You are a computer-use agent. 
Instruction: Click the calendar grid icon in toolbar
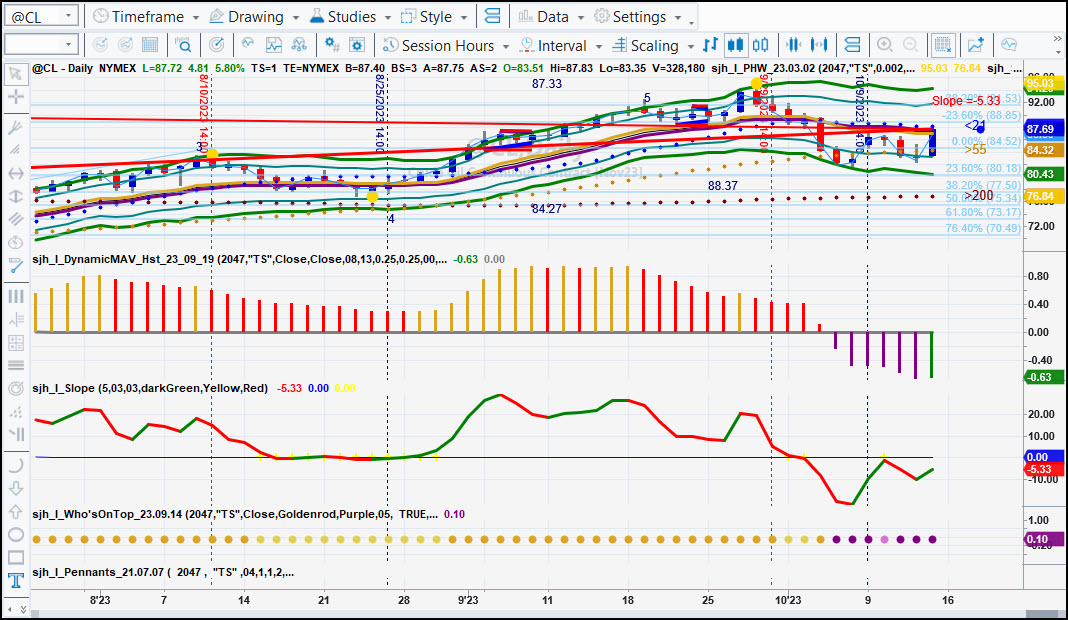[151, 45]
